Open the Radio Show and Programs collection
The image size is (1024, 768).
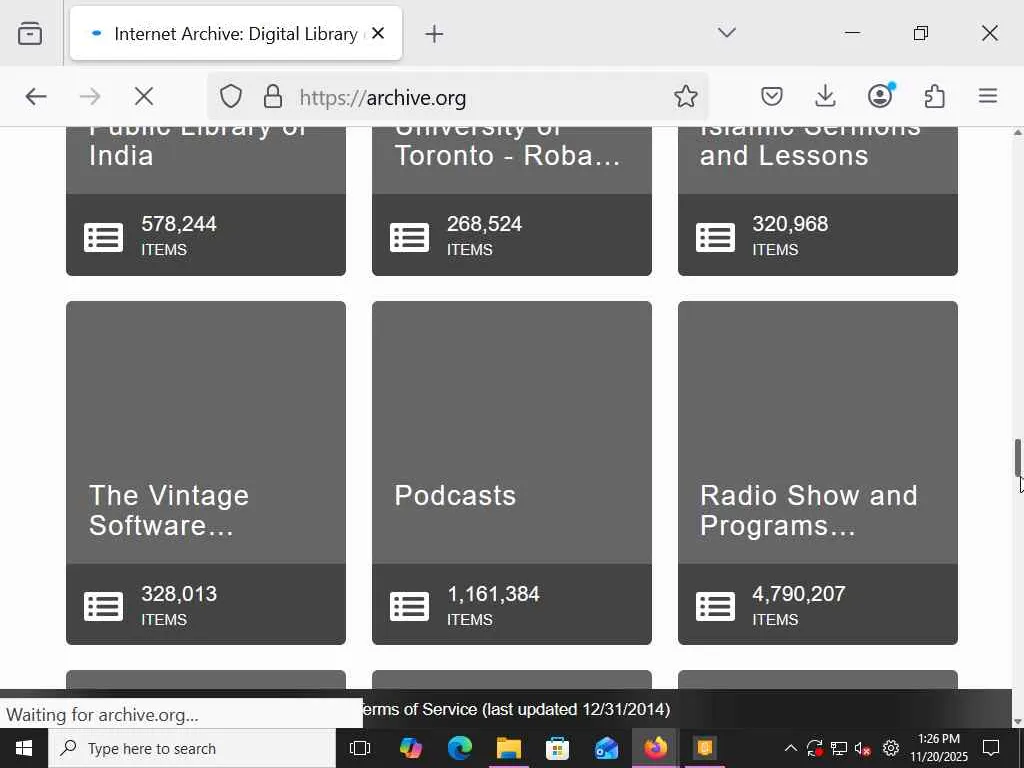tap(817, 472)
